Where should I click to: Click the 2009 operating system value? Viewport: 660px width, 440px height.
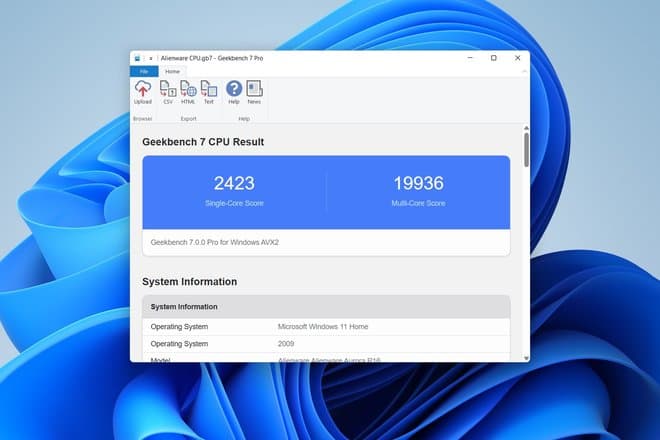coord(286,344)
